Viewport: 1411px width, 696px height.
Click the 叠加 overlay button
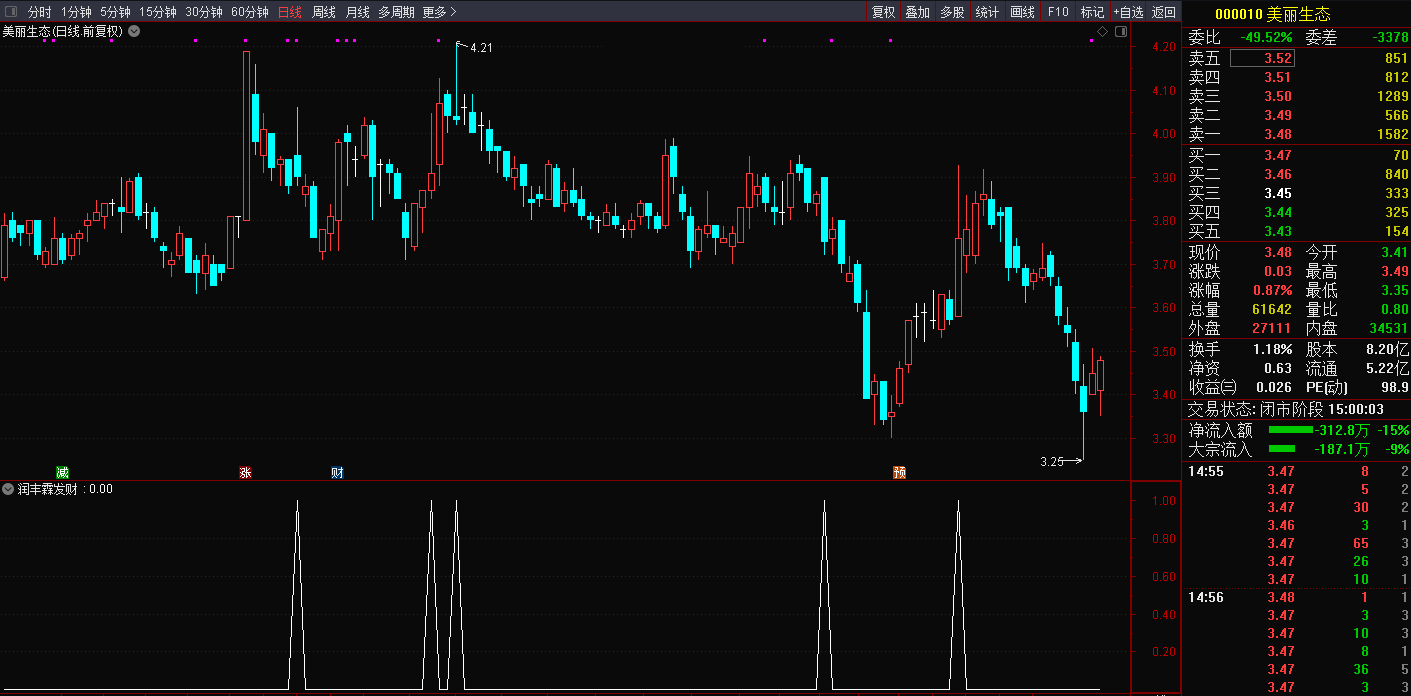click(917, 12)
